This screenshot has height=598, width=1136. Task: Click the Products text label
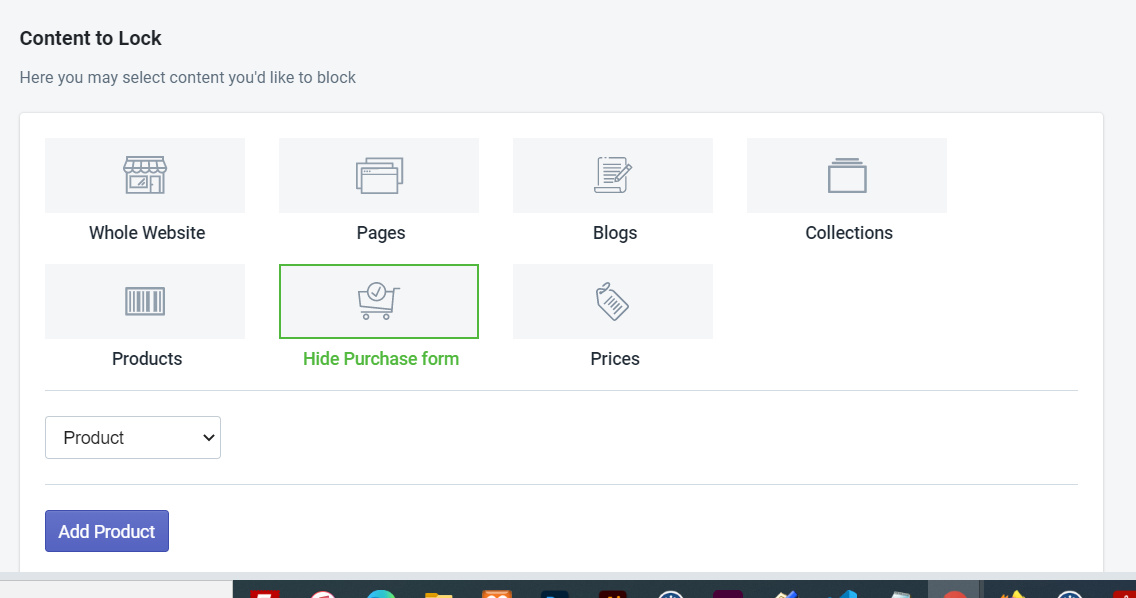147,359
